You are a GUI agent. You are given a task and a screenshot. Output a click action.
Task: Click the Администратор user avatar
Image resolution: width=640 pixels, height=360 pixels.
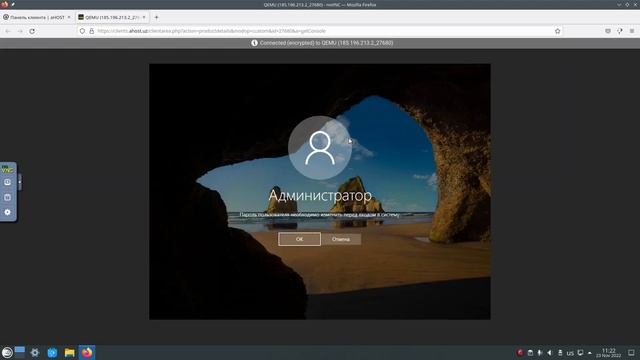320,148
